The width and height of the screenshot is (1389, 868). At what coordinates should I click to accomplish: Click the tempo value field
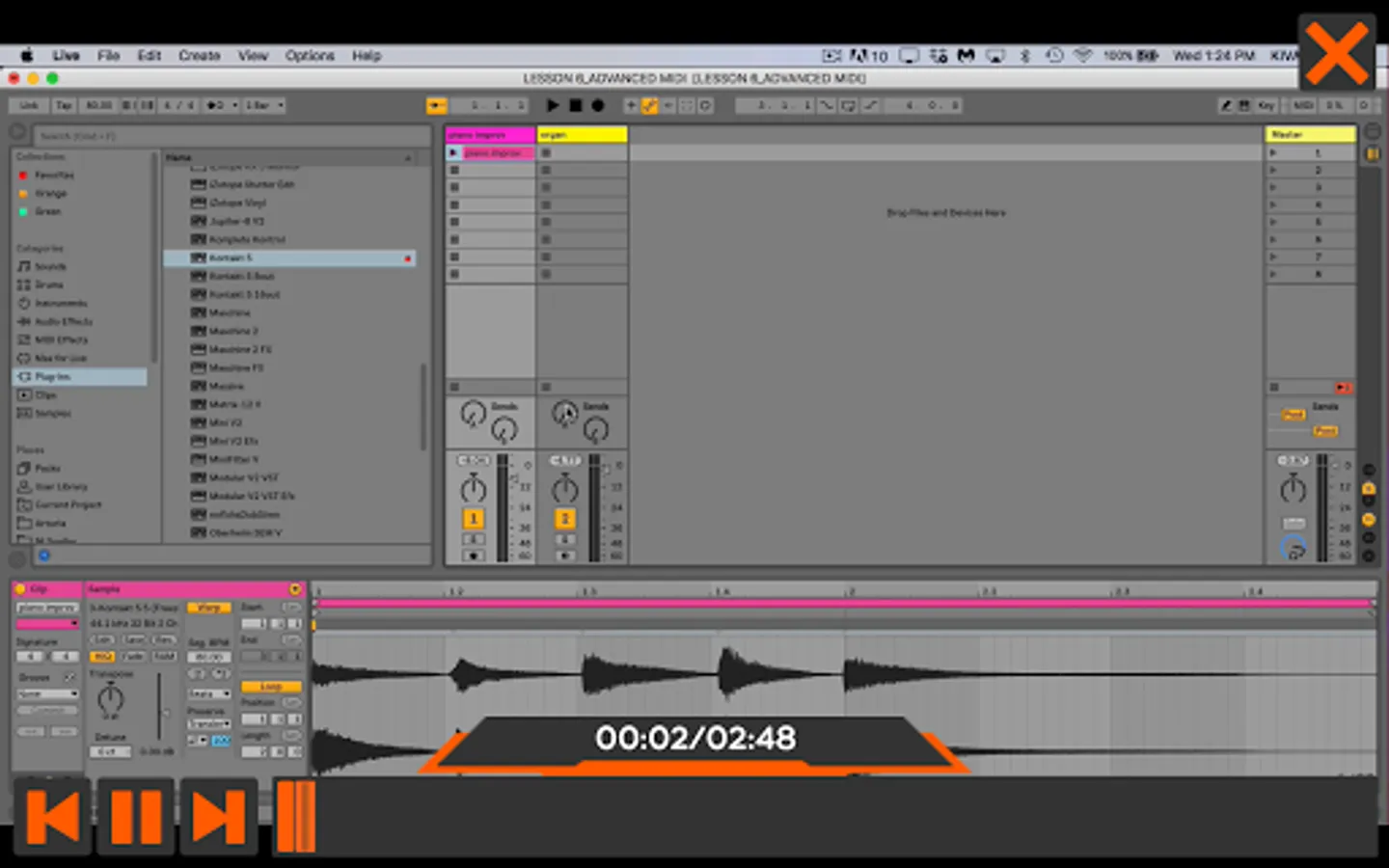[x=98, y=105]
